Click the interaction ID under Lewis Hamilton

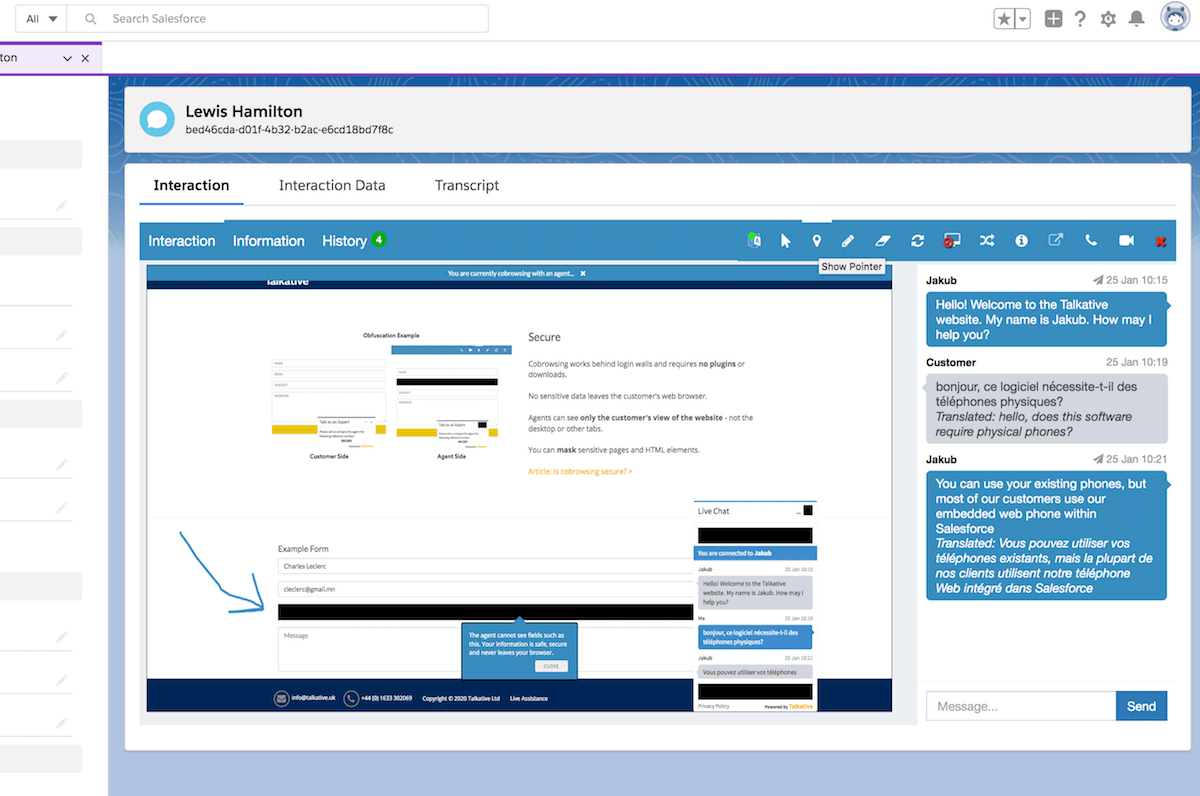(290, 130)
